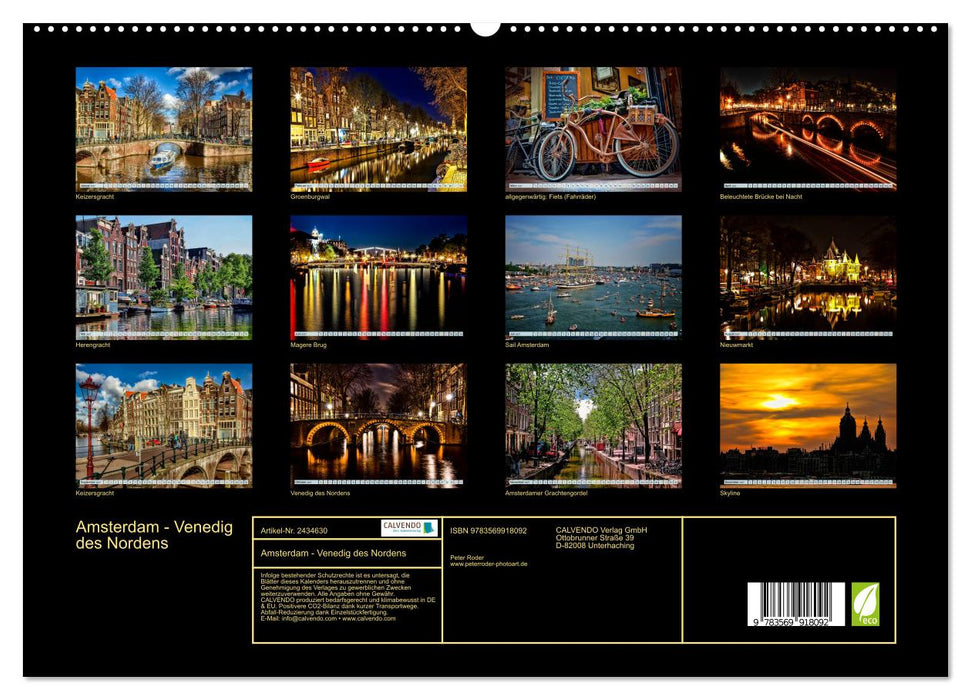Click the number below the barcode
The image size is (971, 700).
click(x=791, y=622)
